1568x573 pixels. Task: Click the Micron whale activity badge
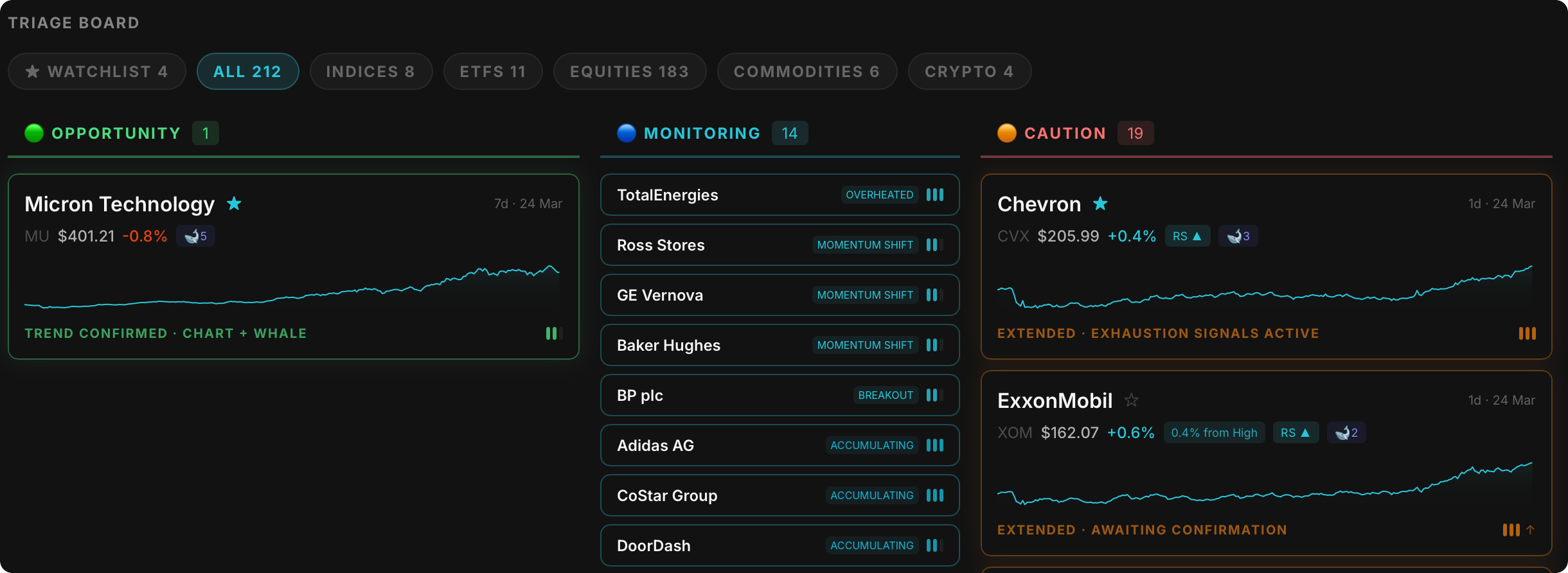tap(195, 236)
